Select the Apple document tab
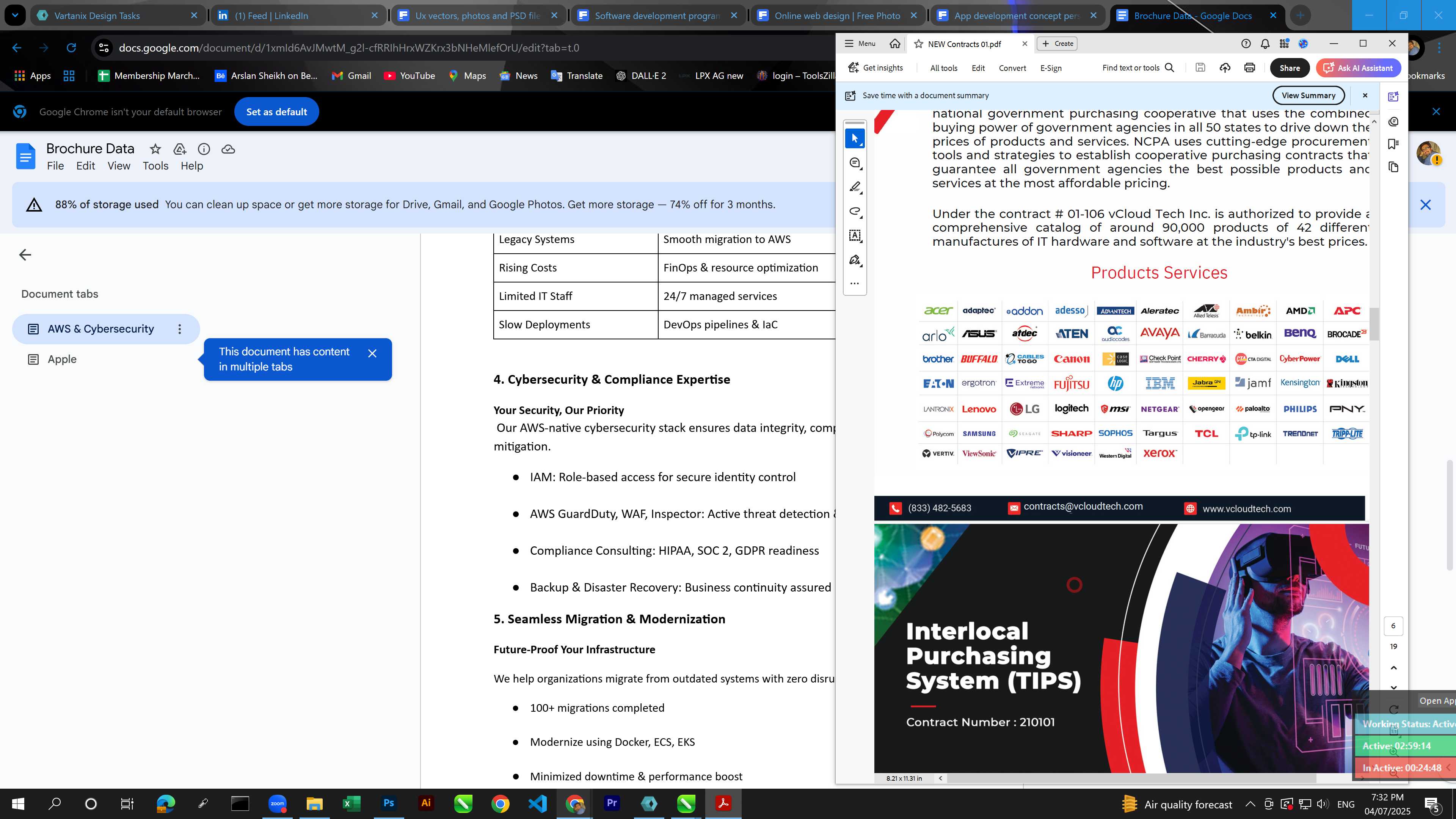The height and width of the screenshot is (819, 1456). [x=62, y=359]
